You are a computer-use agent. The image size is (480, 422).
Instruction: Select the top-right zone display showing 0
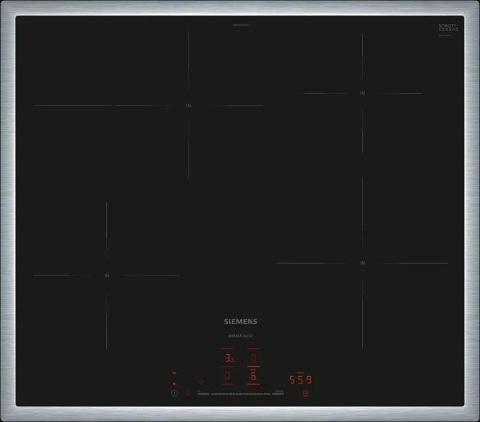coord(253,358)
